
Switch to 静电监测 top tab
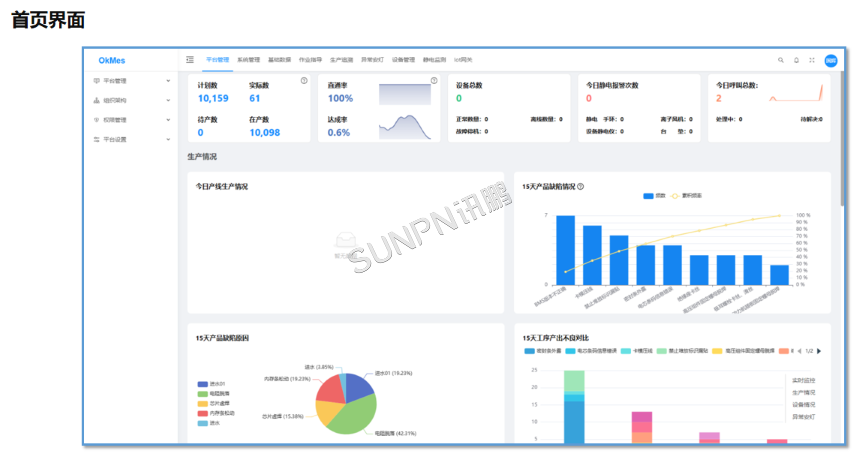(x=434, y=60)
